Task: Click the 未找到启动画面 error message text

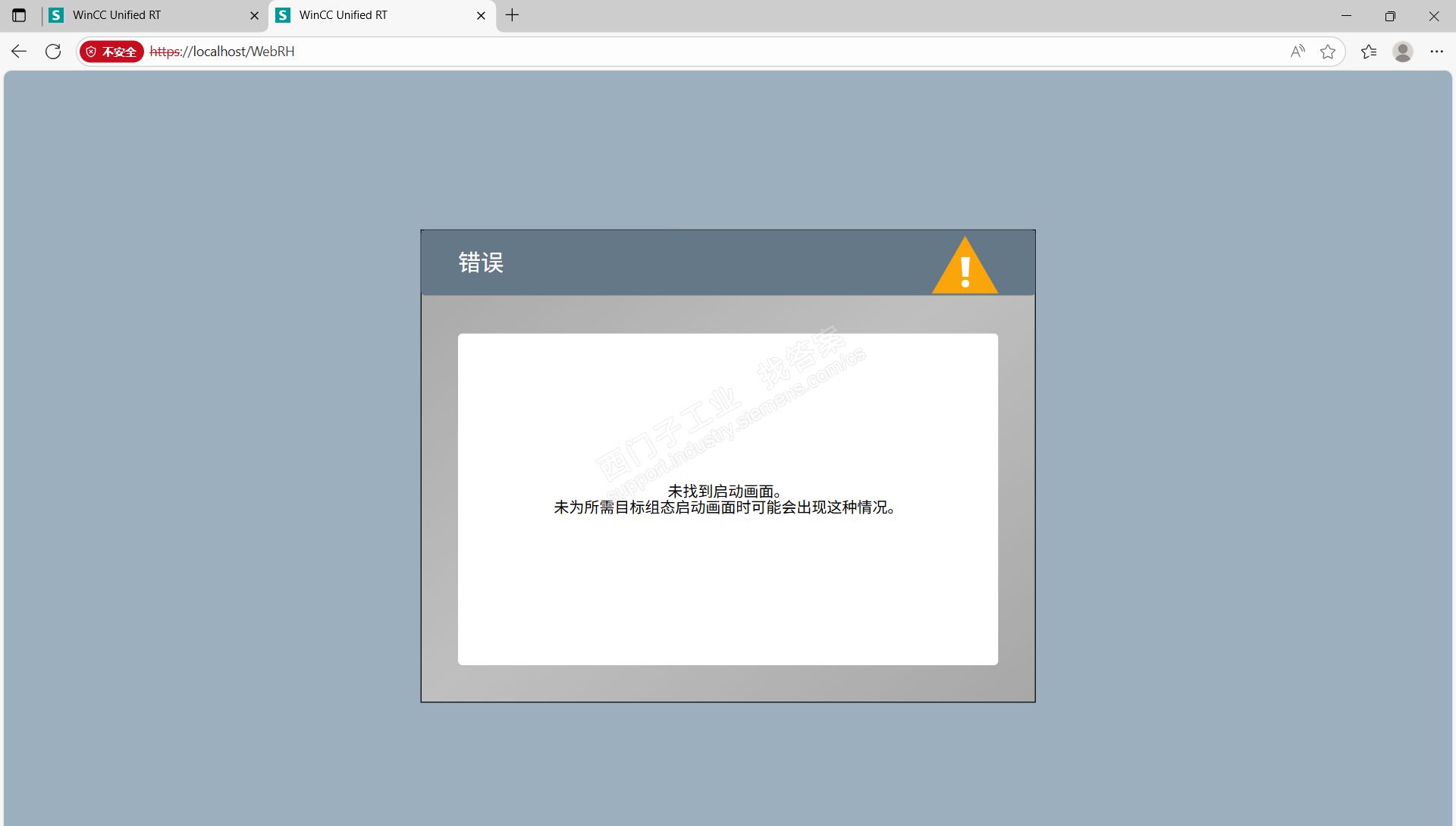Action: 724,492
